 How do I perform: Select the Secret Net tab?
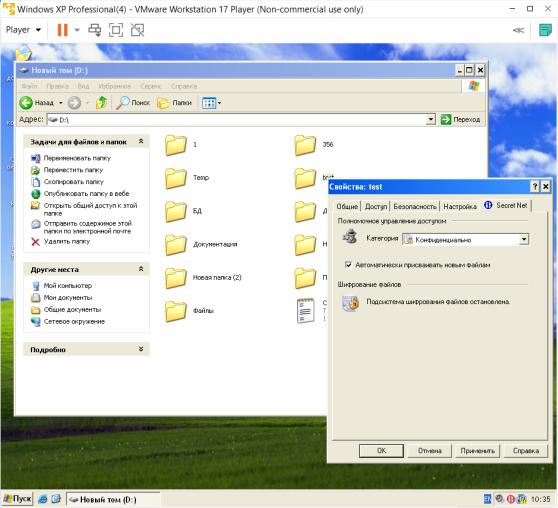coord(506,205)
